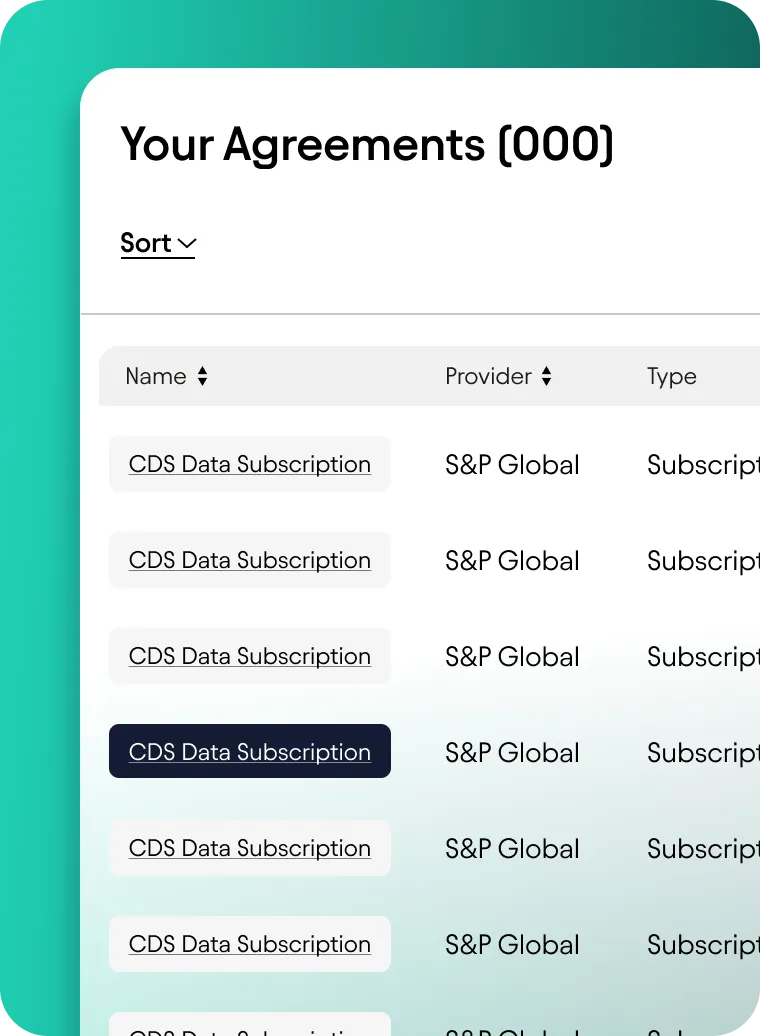Click the Provider column header label

pos(488,376)
